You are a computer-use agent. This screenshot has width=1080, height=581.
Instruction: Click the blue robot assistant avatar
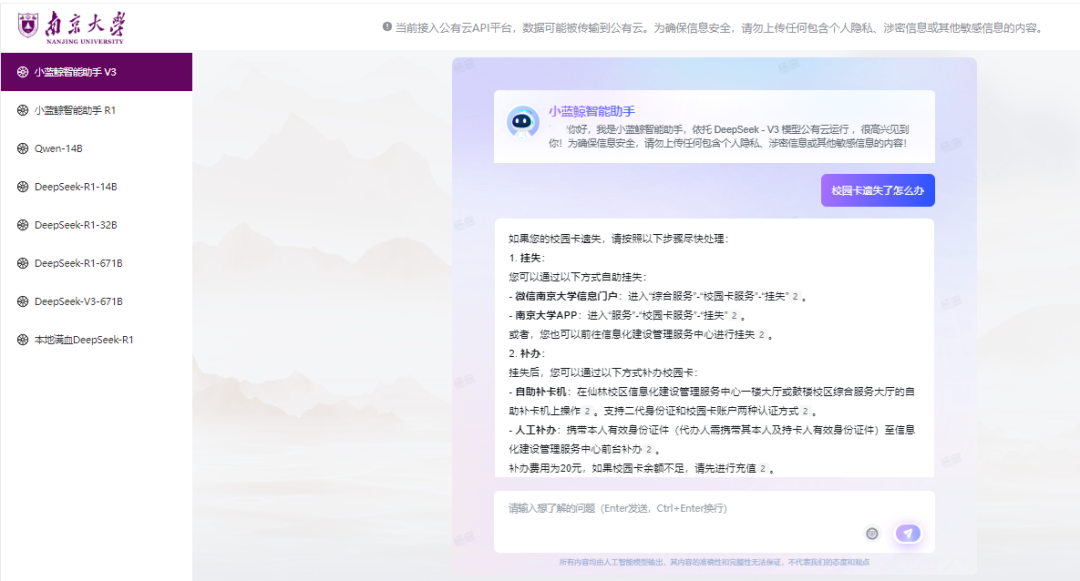pyautogui.click(x=521, y=123)
